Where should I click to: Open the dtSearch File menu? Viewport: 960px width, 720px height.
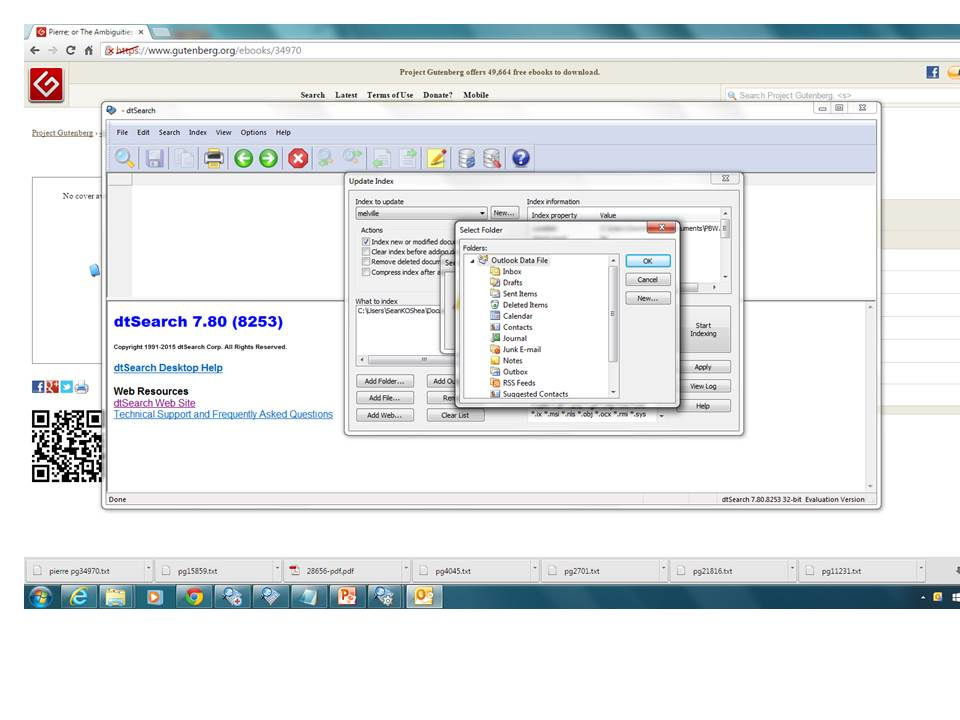(x=122, y=132)
